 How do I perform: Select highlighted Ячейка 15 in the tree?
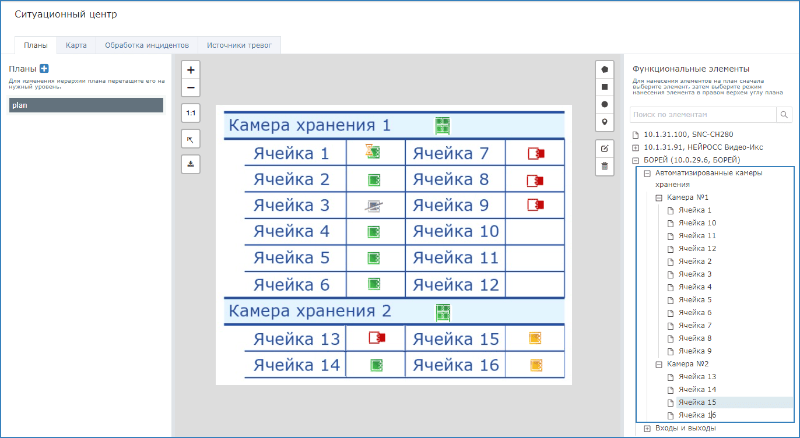[x=697, y=402]
